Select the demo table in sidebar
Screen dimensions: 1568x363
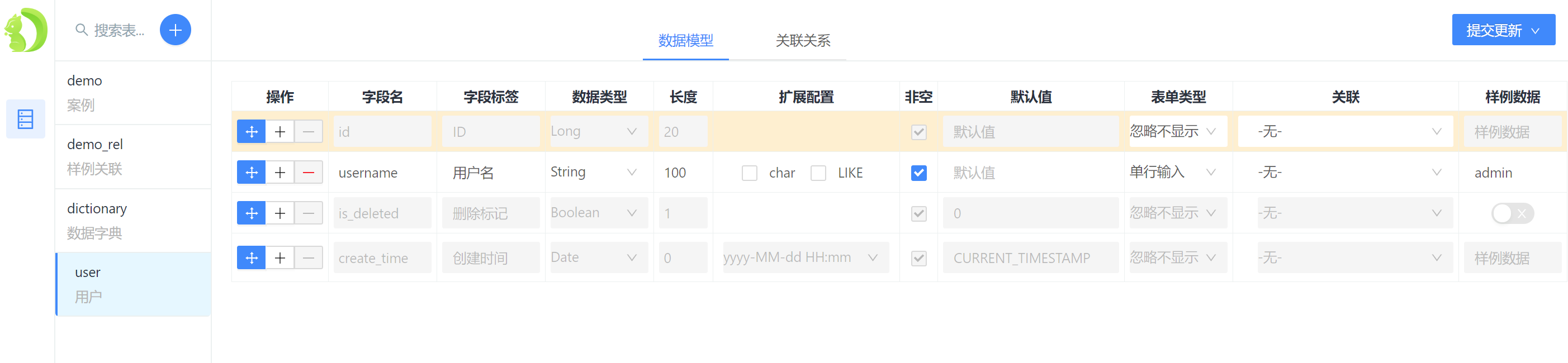click(x=133, y=93)
